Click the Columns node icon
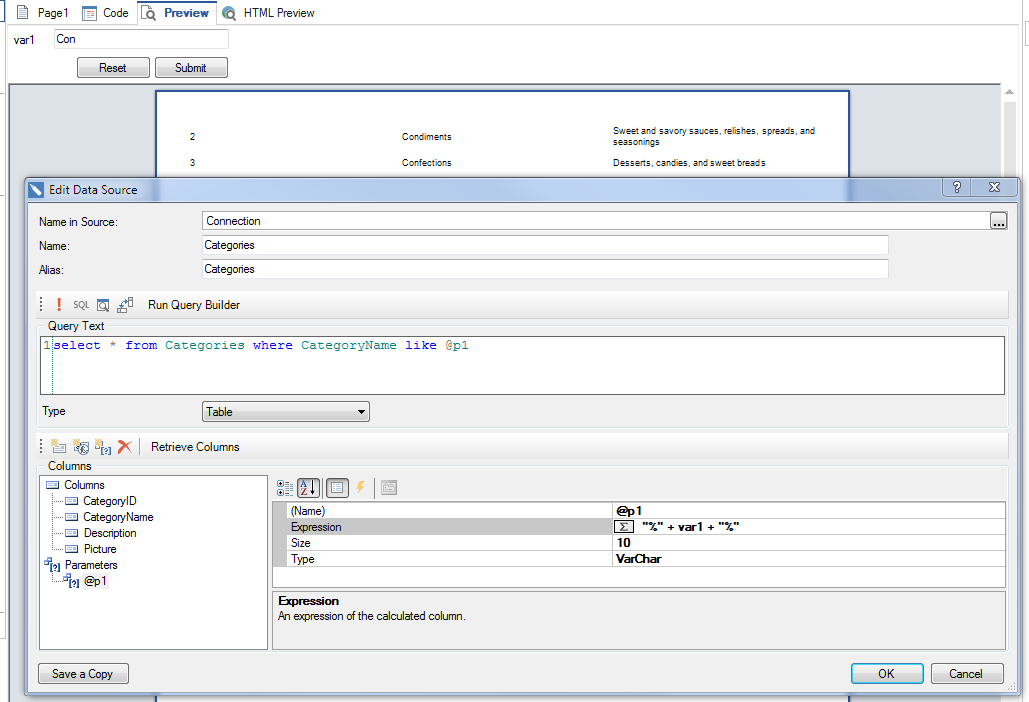1029x702 pixels. click(52, 485)
